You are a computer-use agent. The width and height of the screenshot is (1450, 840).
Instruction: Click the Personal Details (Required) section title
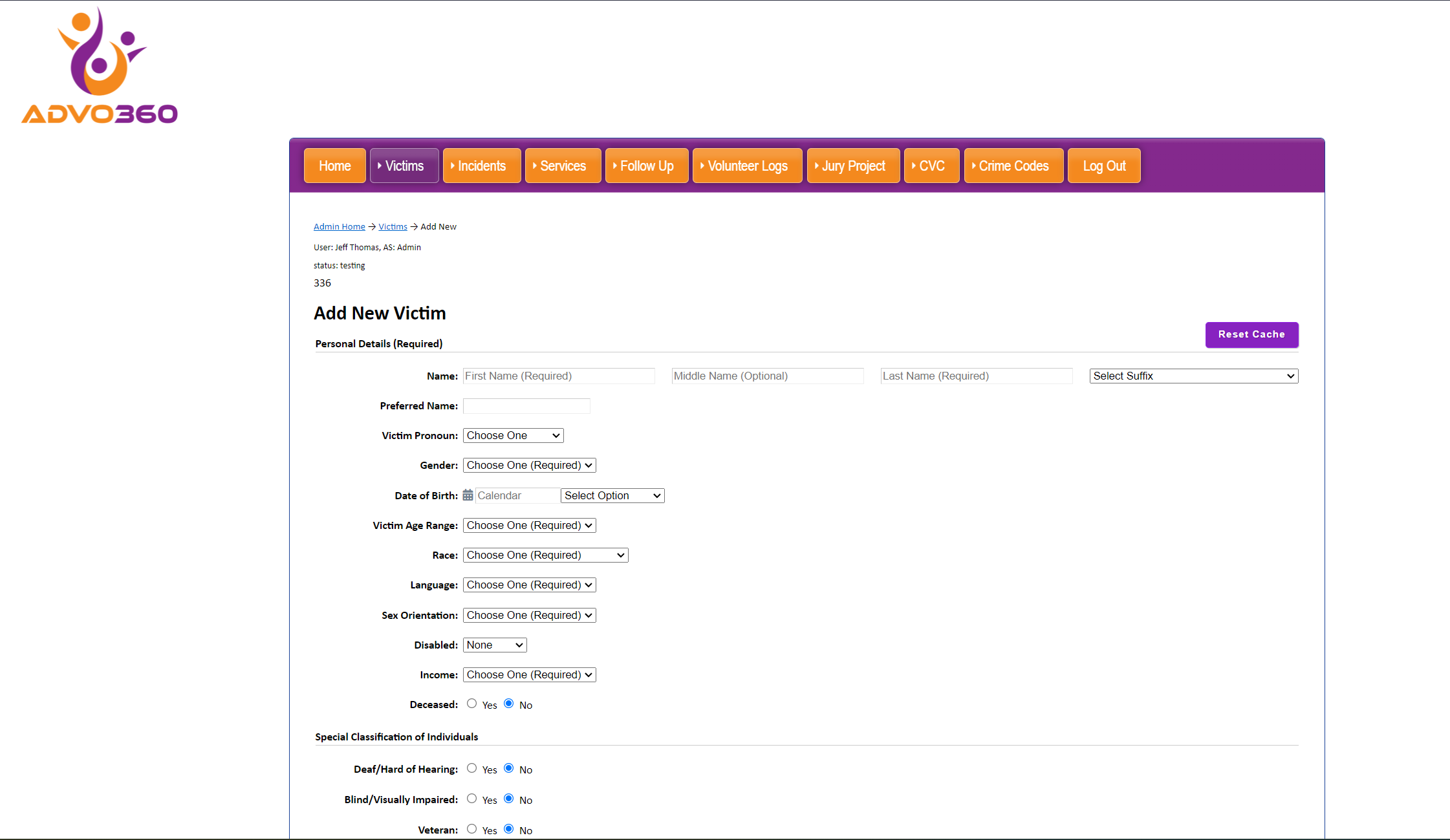[x=379, y=344]
